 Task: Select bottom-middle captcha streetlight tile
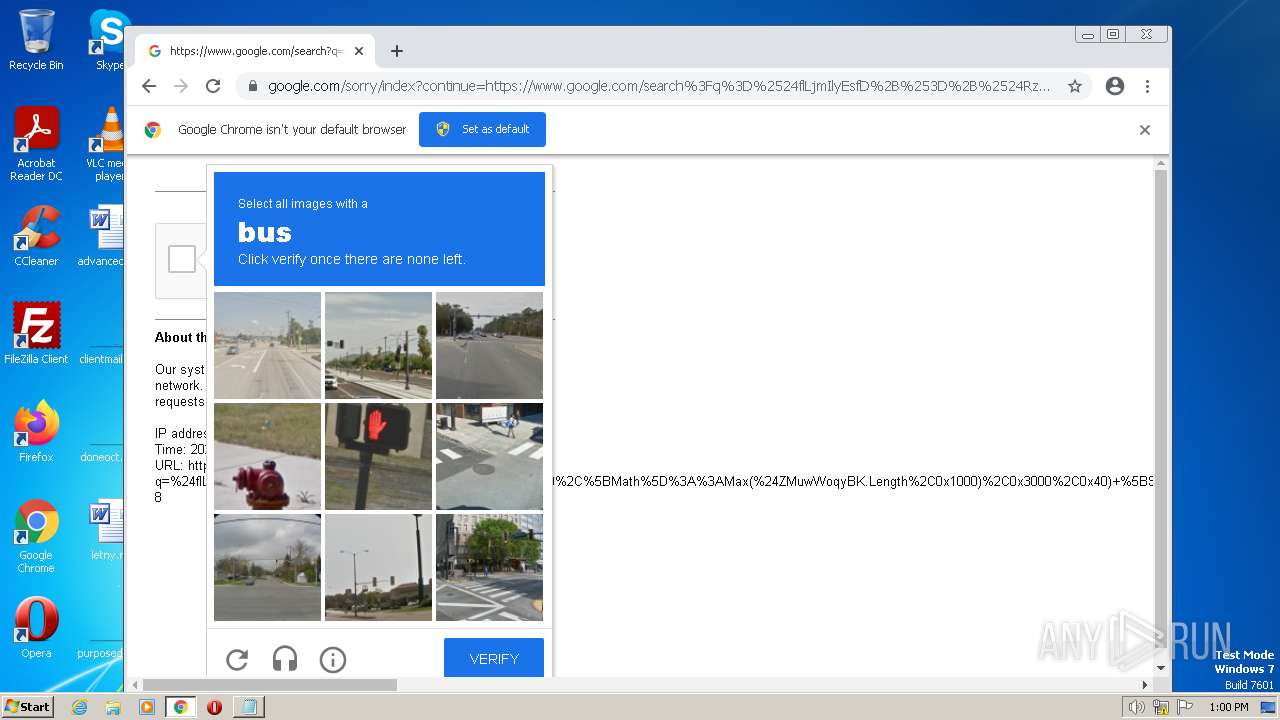tap(378, 567)
